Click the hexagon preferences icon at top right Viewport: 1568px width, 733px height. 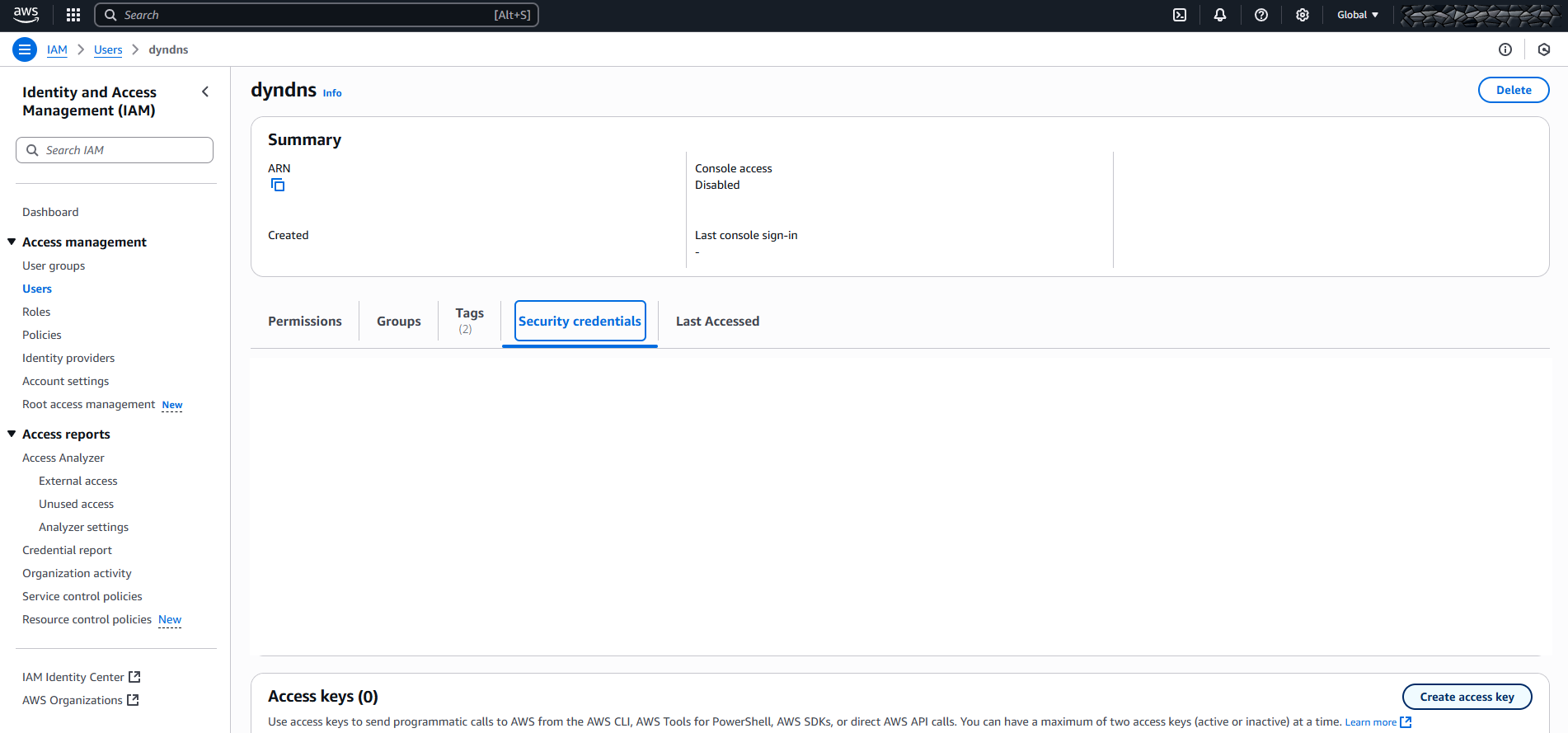1544,49
